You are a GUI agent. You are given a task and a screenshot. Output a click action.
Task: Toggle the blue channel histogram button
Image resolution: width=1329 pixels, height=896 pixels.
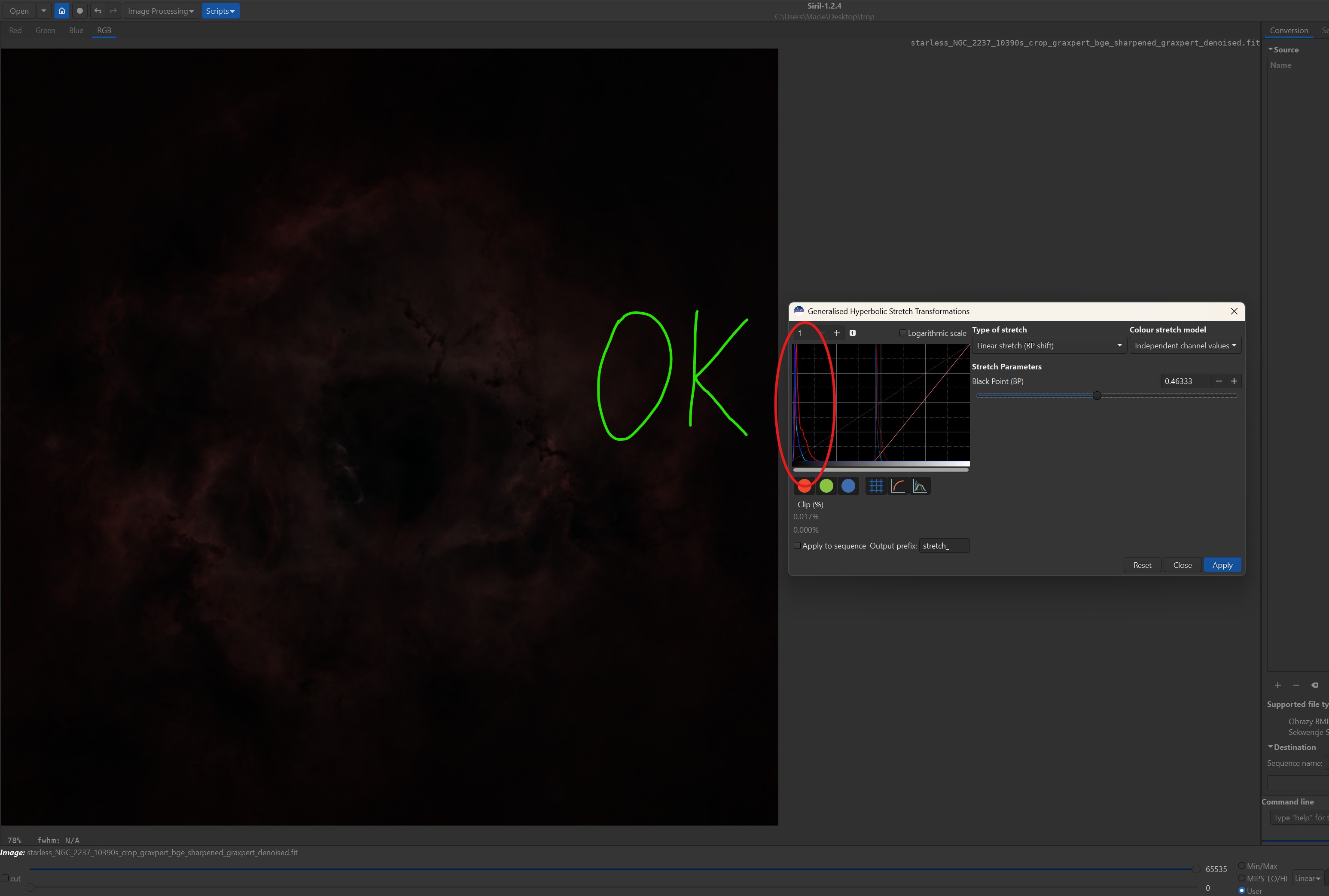click(848, 486)
